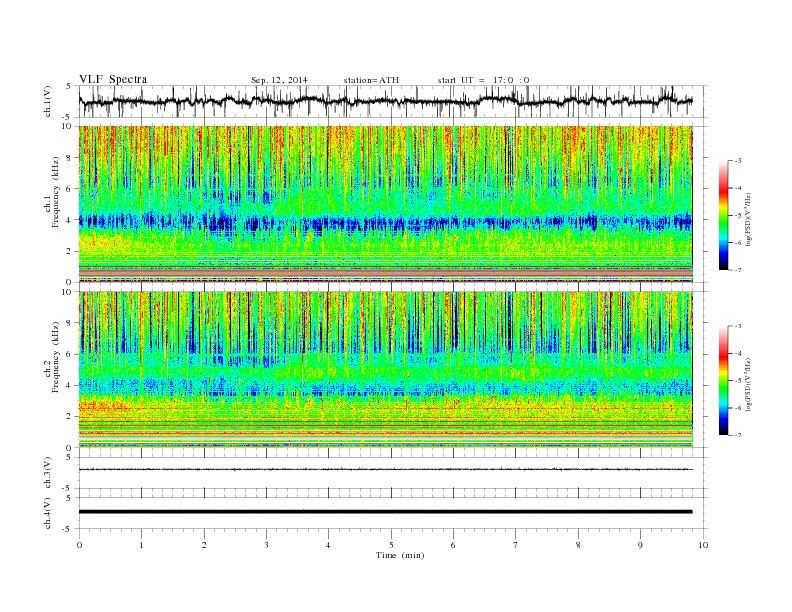This screenshot has height=612, width=792.
Task: Click the ch.2 color scale bar
Action: pyautogui.click(x=723, y=380)
